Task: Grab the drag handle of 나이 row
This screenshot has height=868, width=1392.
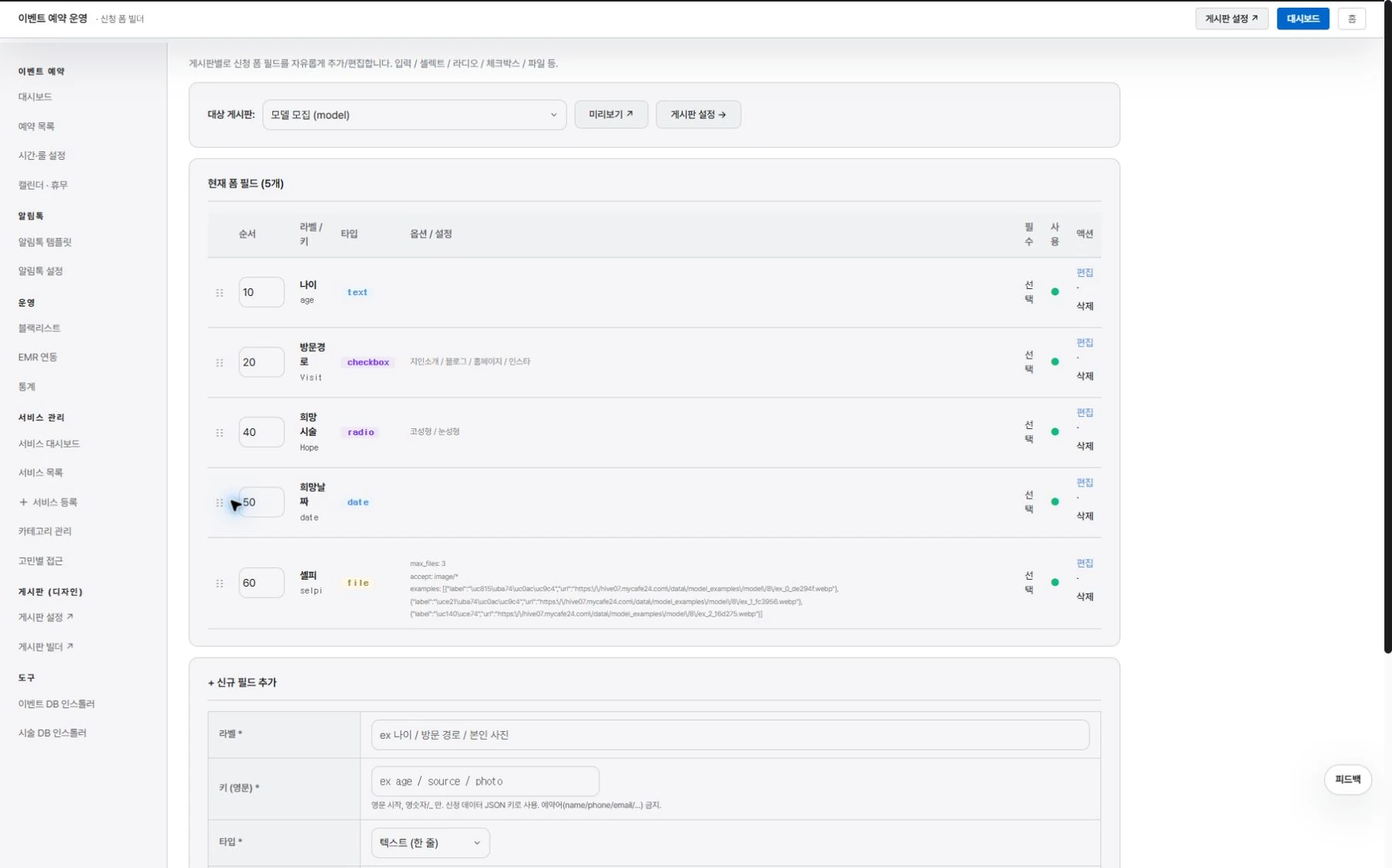Action: [x=220, y=293]
